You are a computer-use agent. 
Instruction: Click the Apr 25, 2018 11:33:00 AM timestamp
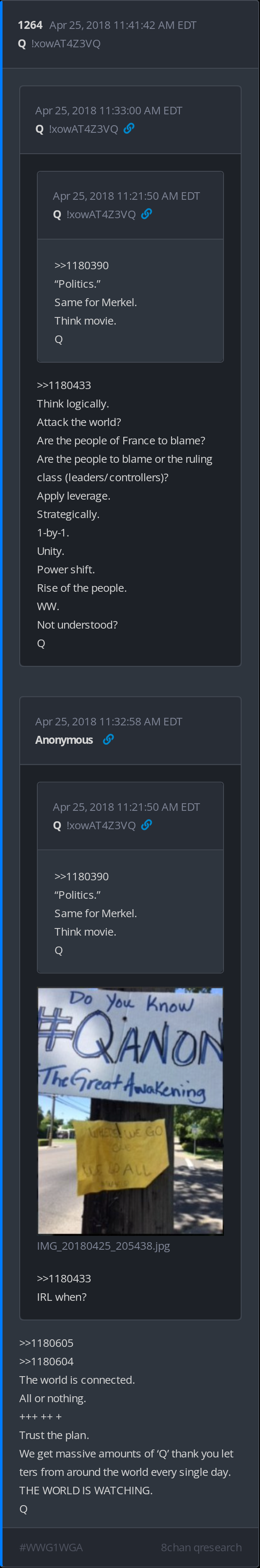pos(108,110)
